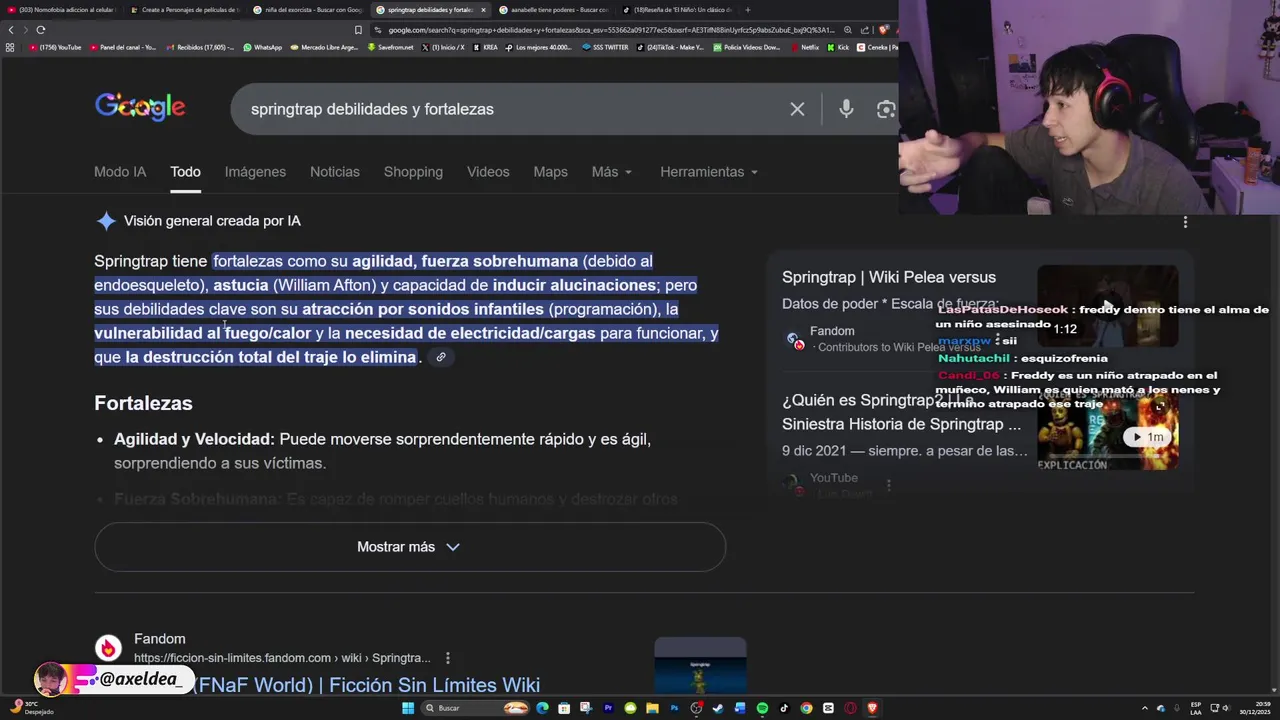
Task: Open Google Chrome from the taskbar
Action: (x=806, y=708)
